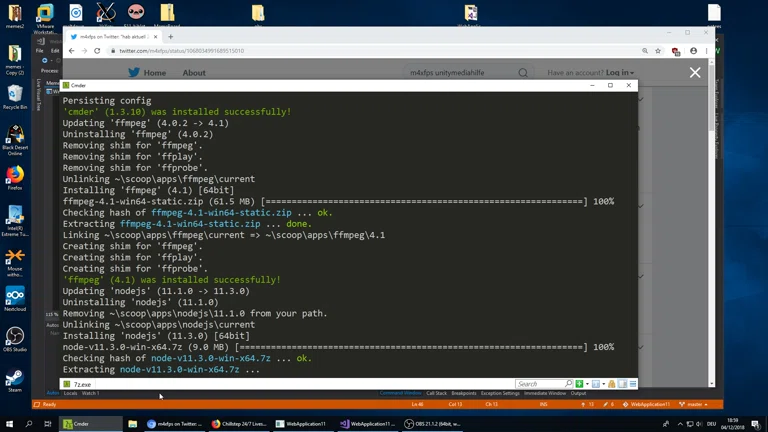Click the master branch indicator in VS status bar
768x432 pixels.
[693, 405]
